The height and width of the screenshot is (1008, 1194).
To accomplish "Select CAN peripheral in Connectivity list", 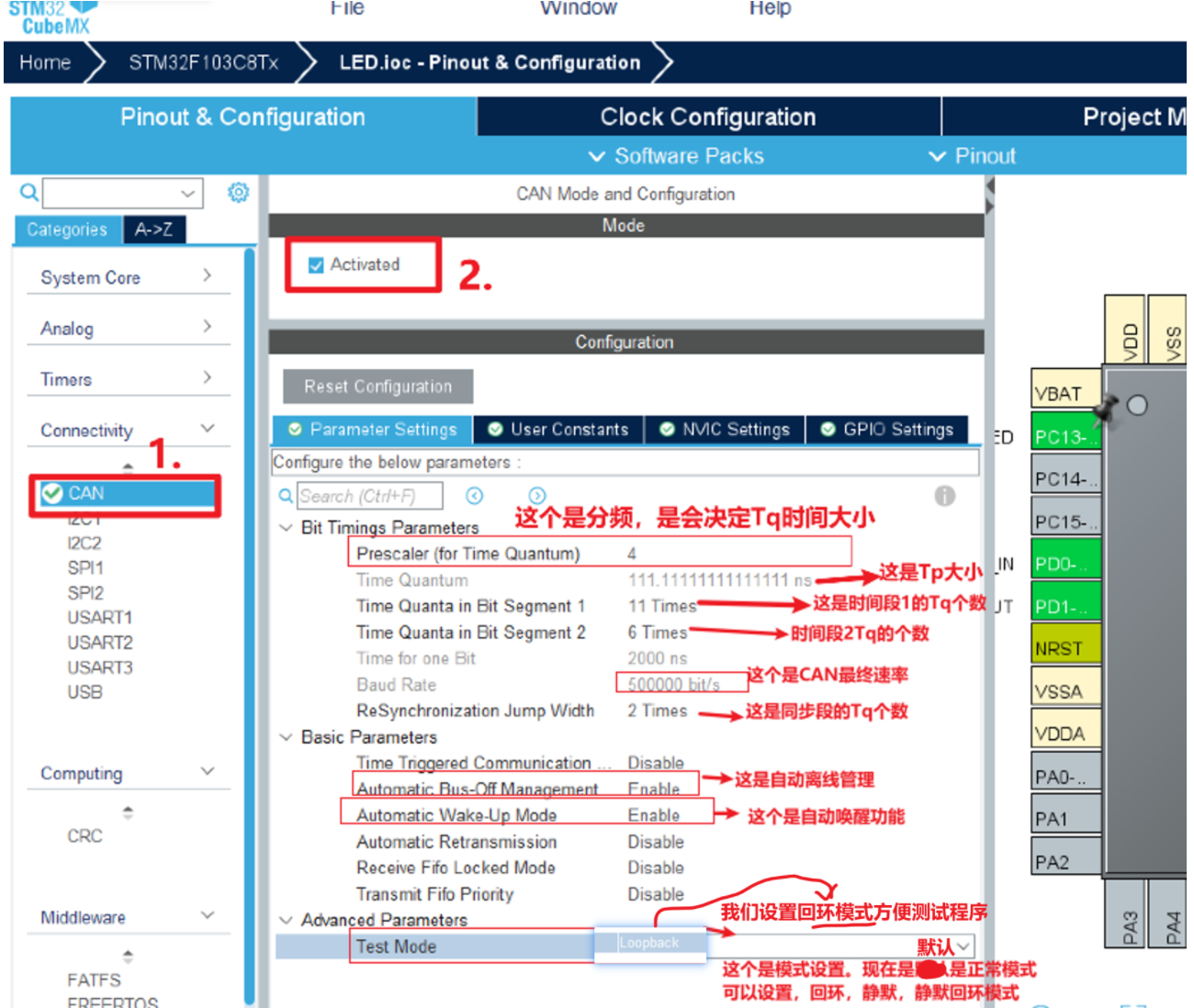I will [128, 493].
